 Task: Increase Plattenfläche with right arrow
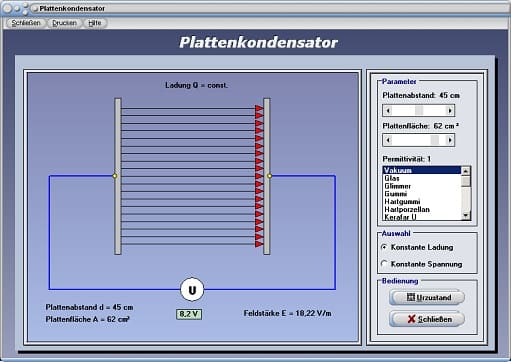[450, 140]
